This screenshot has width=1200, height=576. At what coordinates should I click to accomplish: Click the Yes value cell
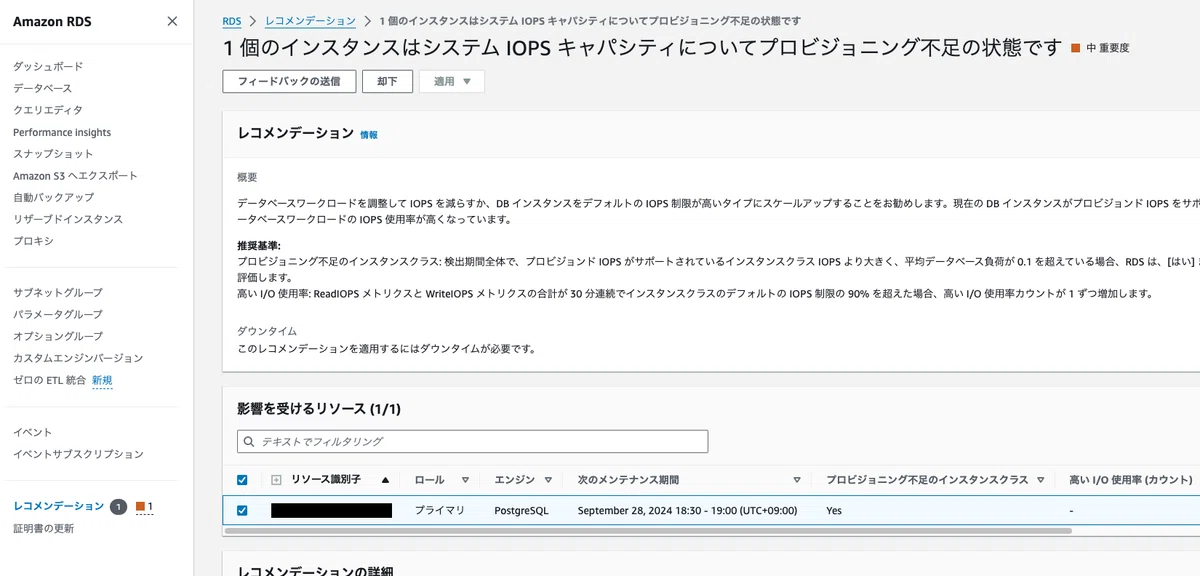click(834, 510)
